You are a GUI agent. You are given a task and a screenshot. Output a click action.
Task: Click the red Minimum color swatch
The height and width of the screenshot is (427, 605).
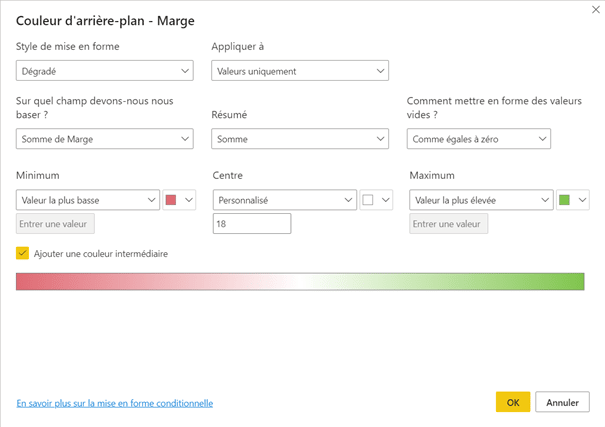click(171, 200)
